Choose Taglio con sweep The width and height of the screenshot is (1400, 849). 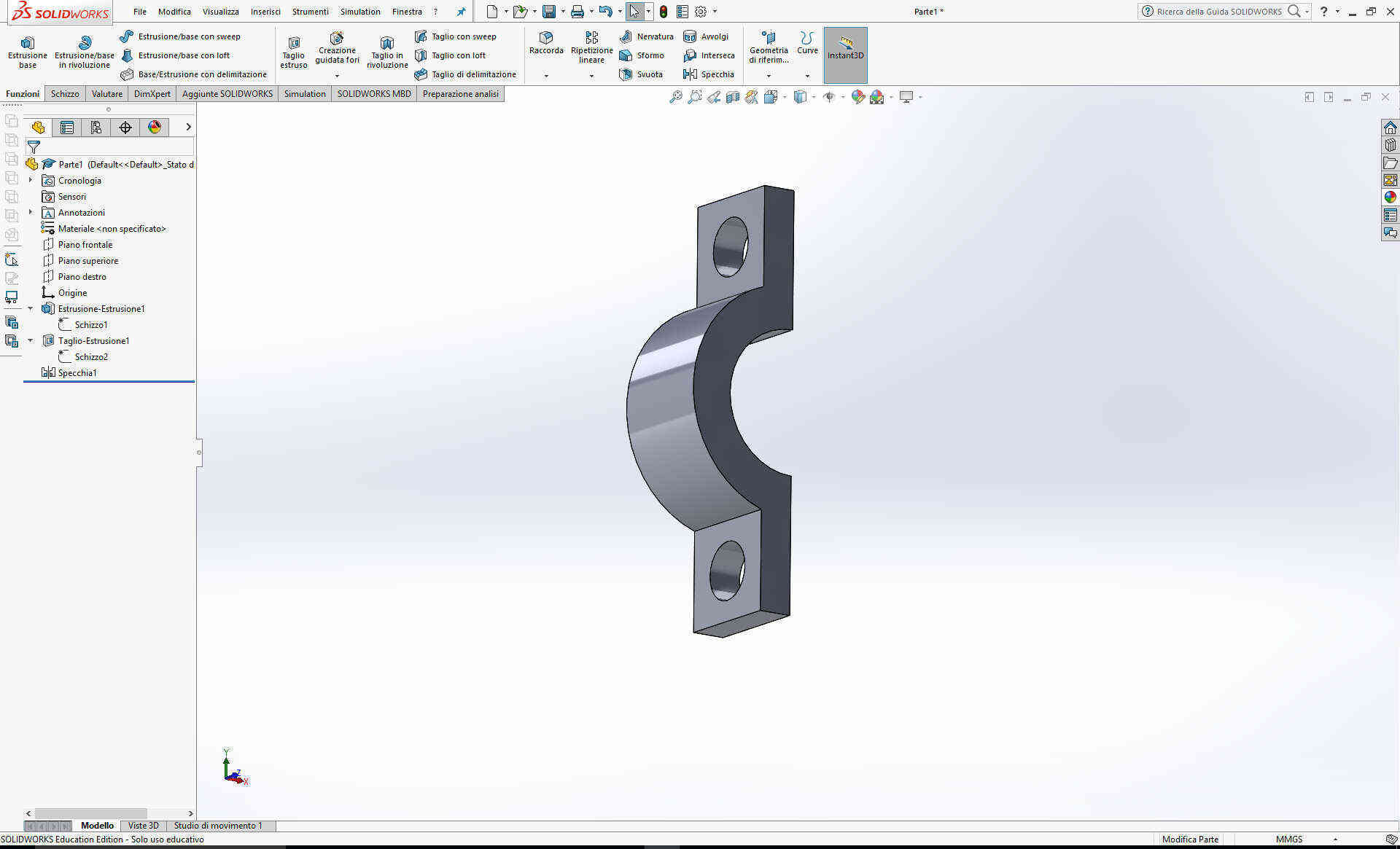[456, 36]
